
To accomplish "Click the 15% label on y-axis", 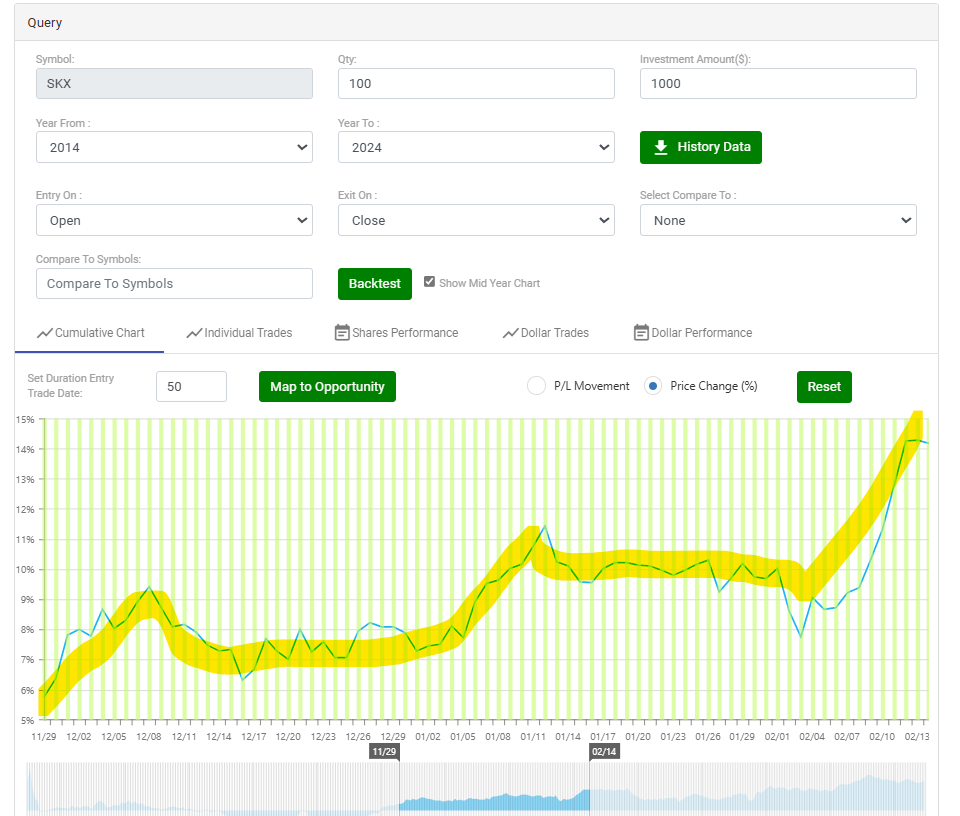I will [x=25, y=419].
